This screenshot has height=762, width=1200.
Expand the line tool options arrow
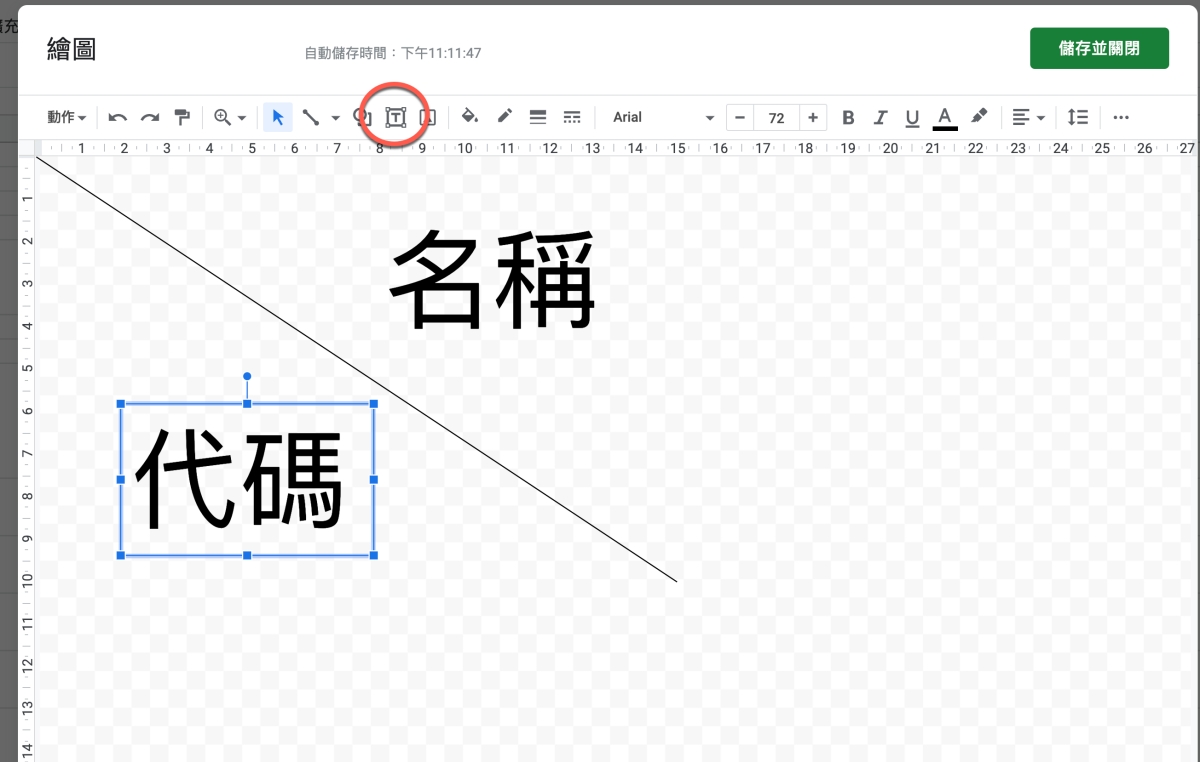335,118
